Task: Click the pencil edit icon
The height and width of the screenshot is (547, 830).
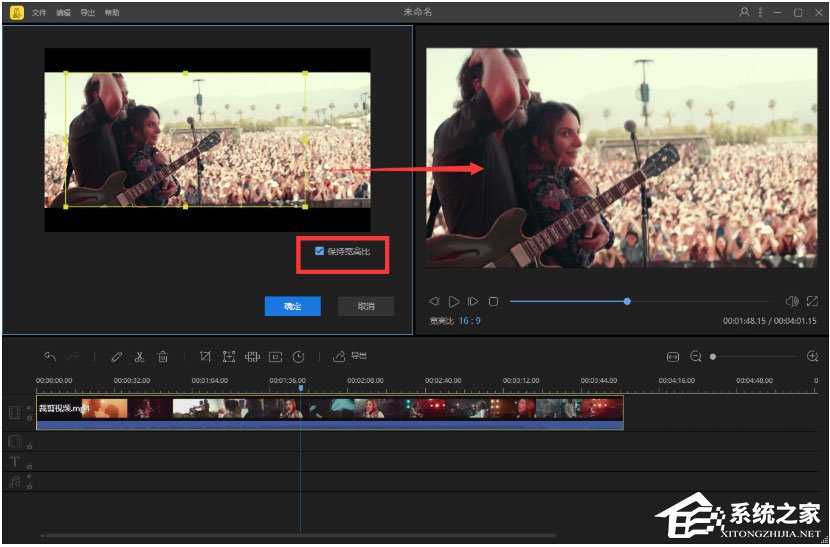Action: (x=116, y=356)
